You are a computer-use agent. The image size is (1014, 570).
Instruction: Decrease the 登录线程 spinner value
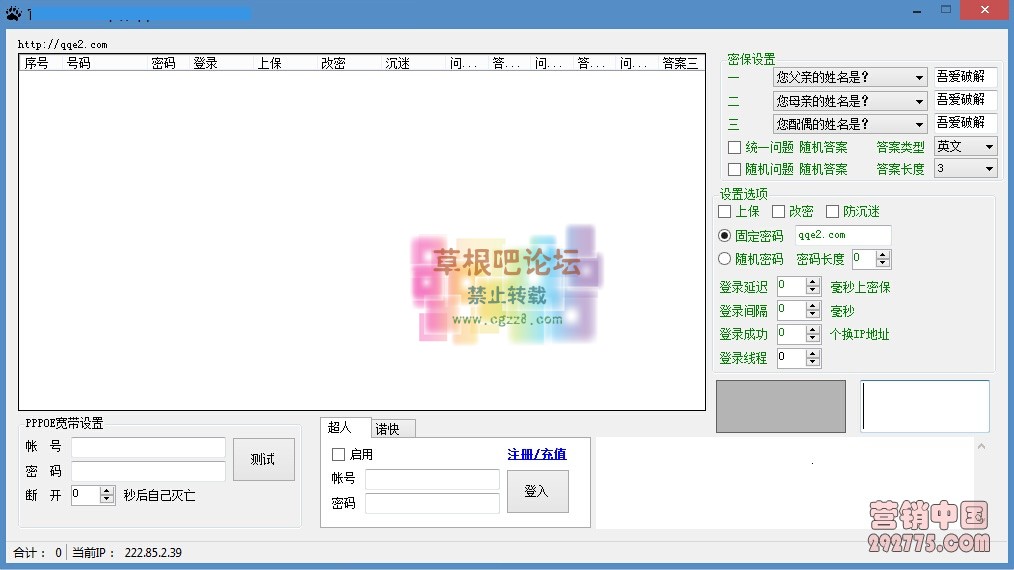pyautogui.click(x=813, y=362)
